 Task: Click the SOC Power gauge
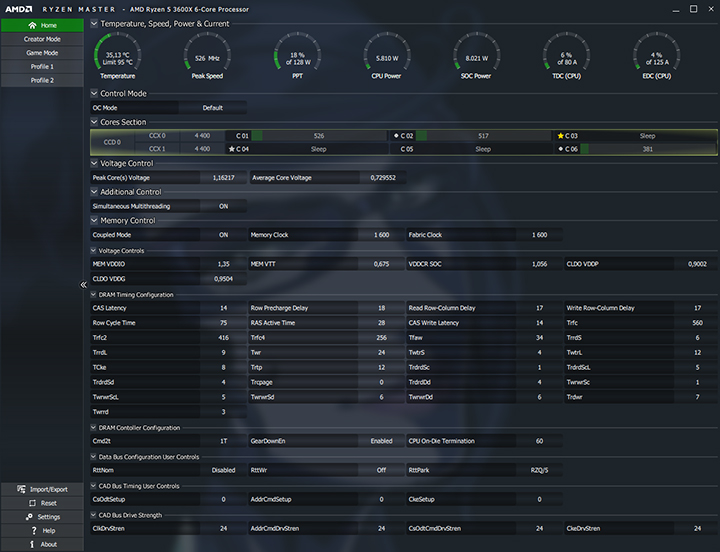[x=476, y=56]
